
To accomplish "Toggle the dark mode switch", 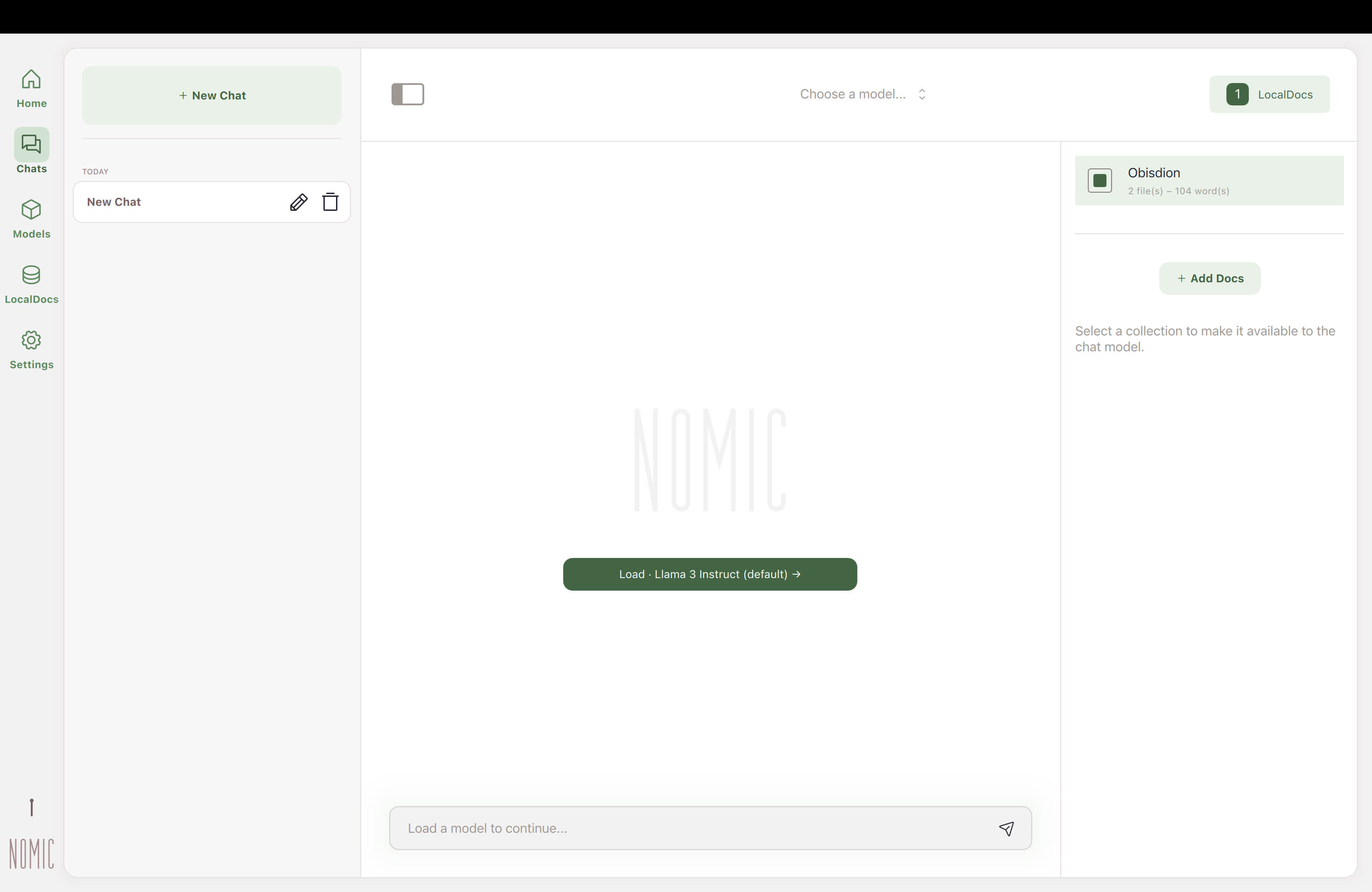I will click(x=407, y=93).
